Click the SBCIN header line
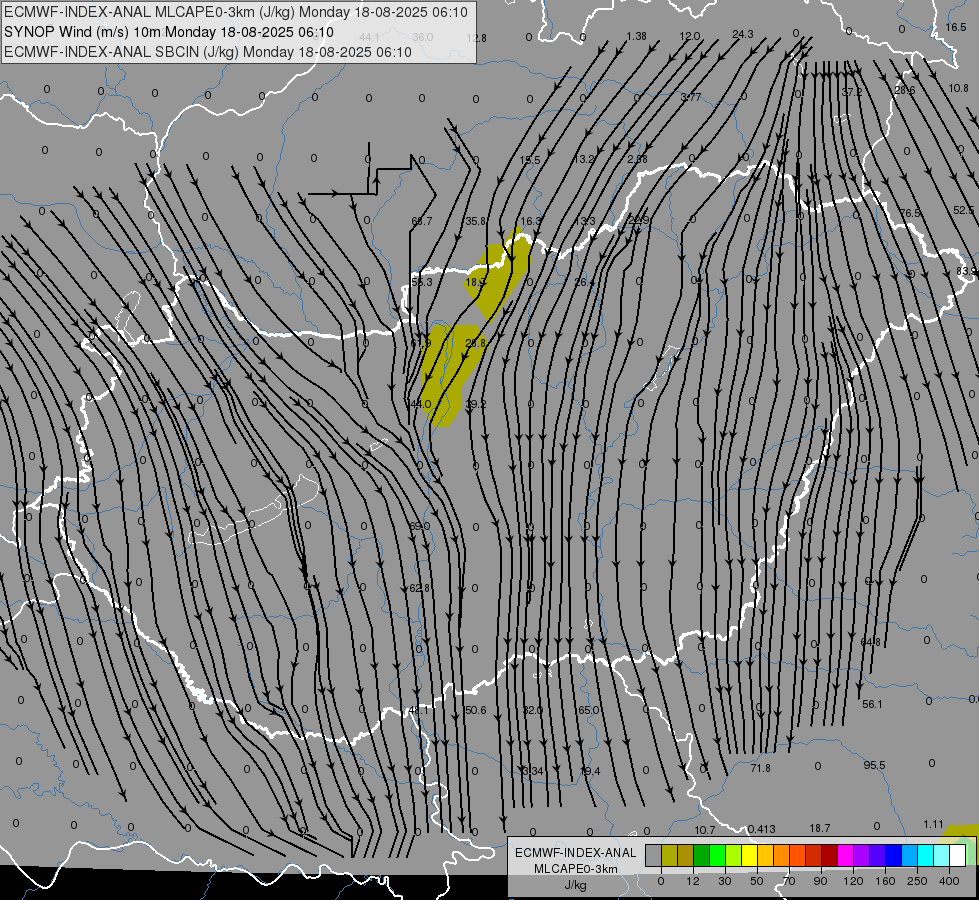 pyautogui.click(x=208, y=52)
